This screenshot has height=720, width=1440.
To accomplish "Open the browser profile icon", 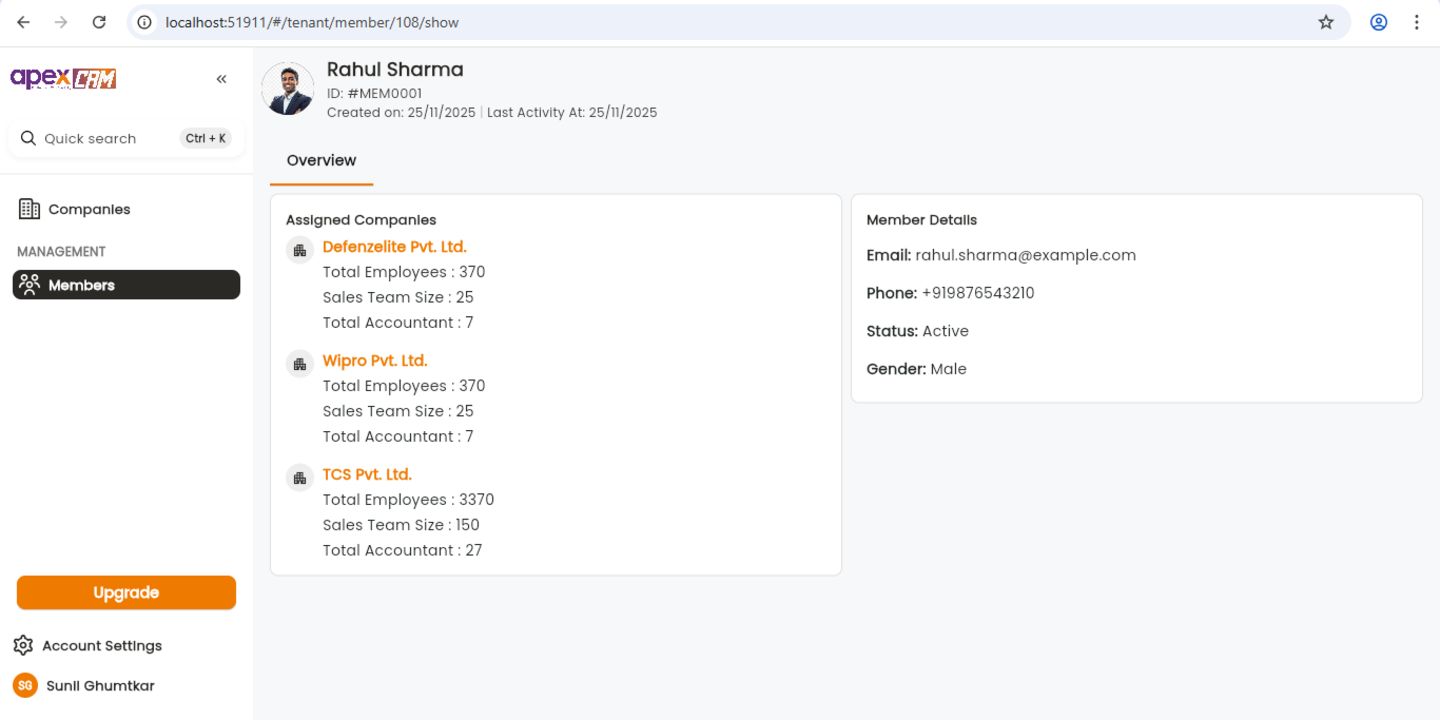I will [x=1379, y=22].
